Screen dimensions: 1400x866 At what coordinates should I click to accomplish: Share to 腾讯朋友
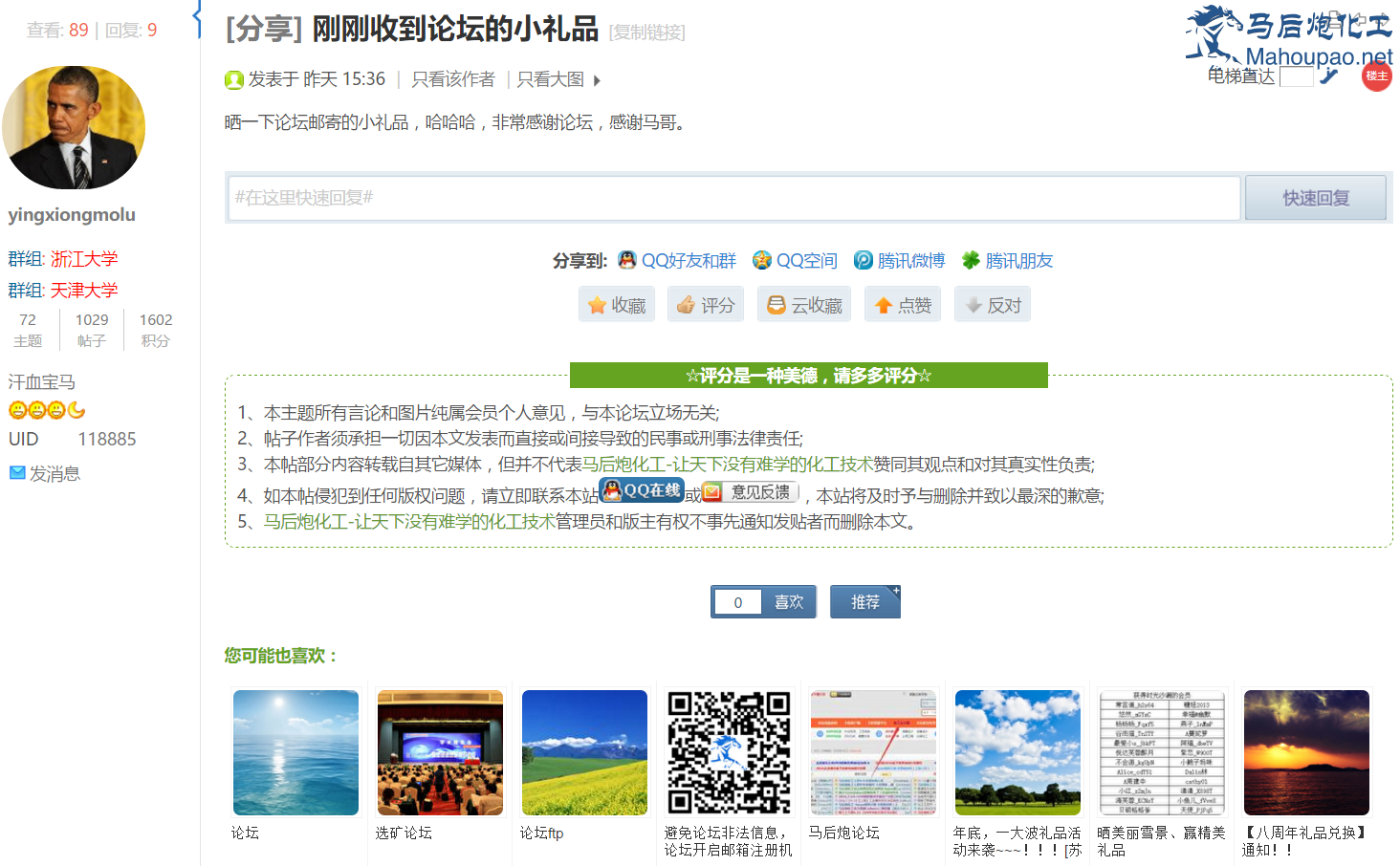1007,261
